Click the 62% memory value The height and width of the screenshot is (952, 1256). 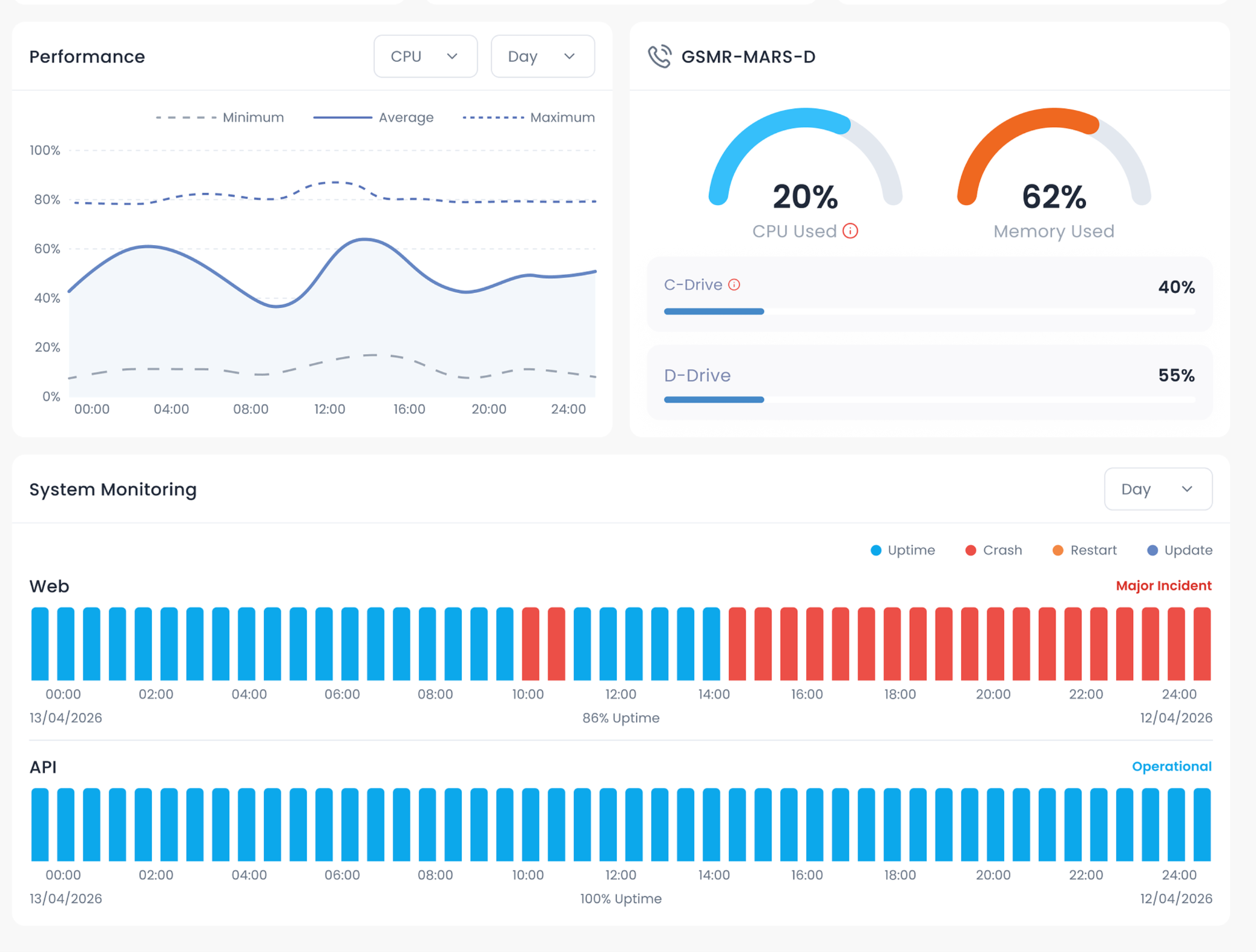click(x=1054, y=197)
